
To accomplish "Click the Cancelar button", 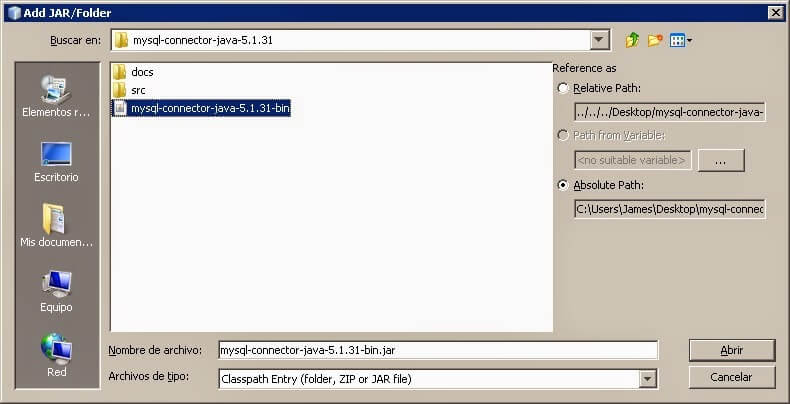I will (732, 377).
